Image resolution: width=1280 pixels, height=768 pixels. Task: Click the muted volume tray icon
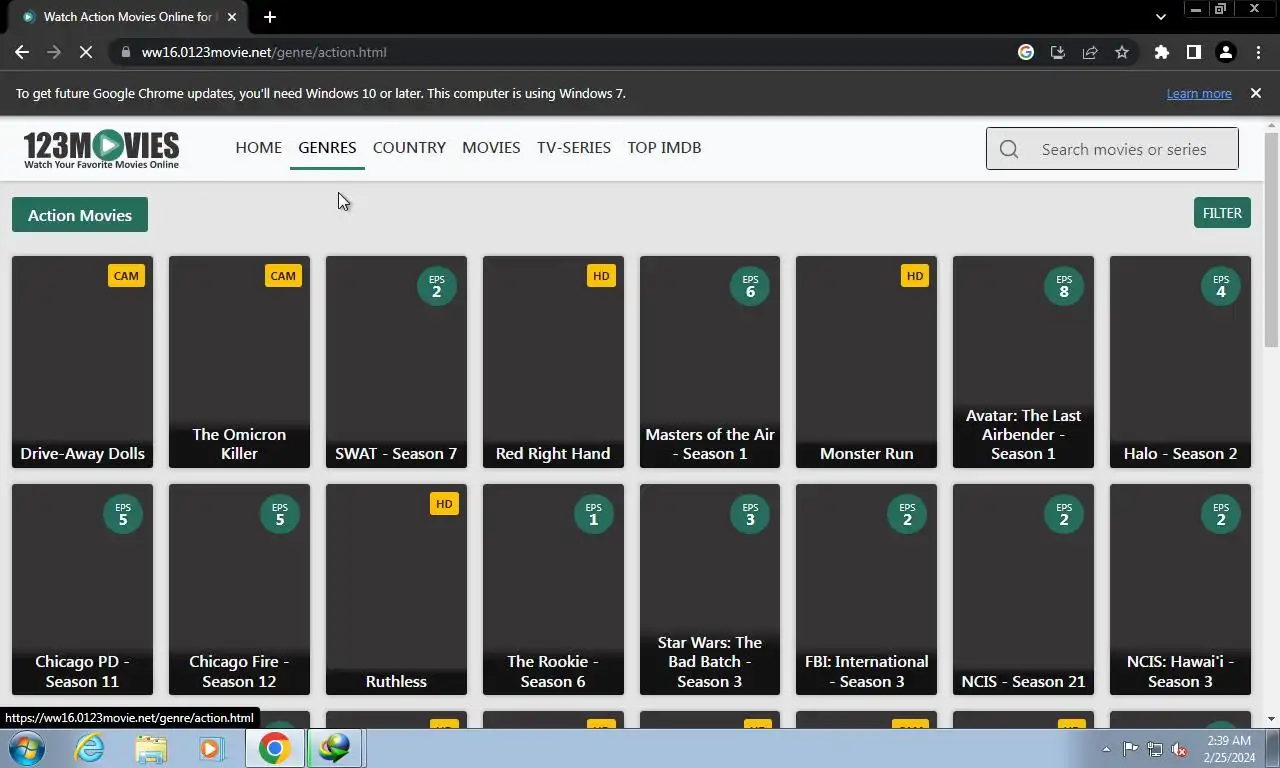(x=1179, y=749)
